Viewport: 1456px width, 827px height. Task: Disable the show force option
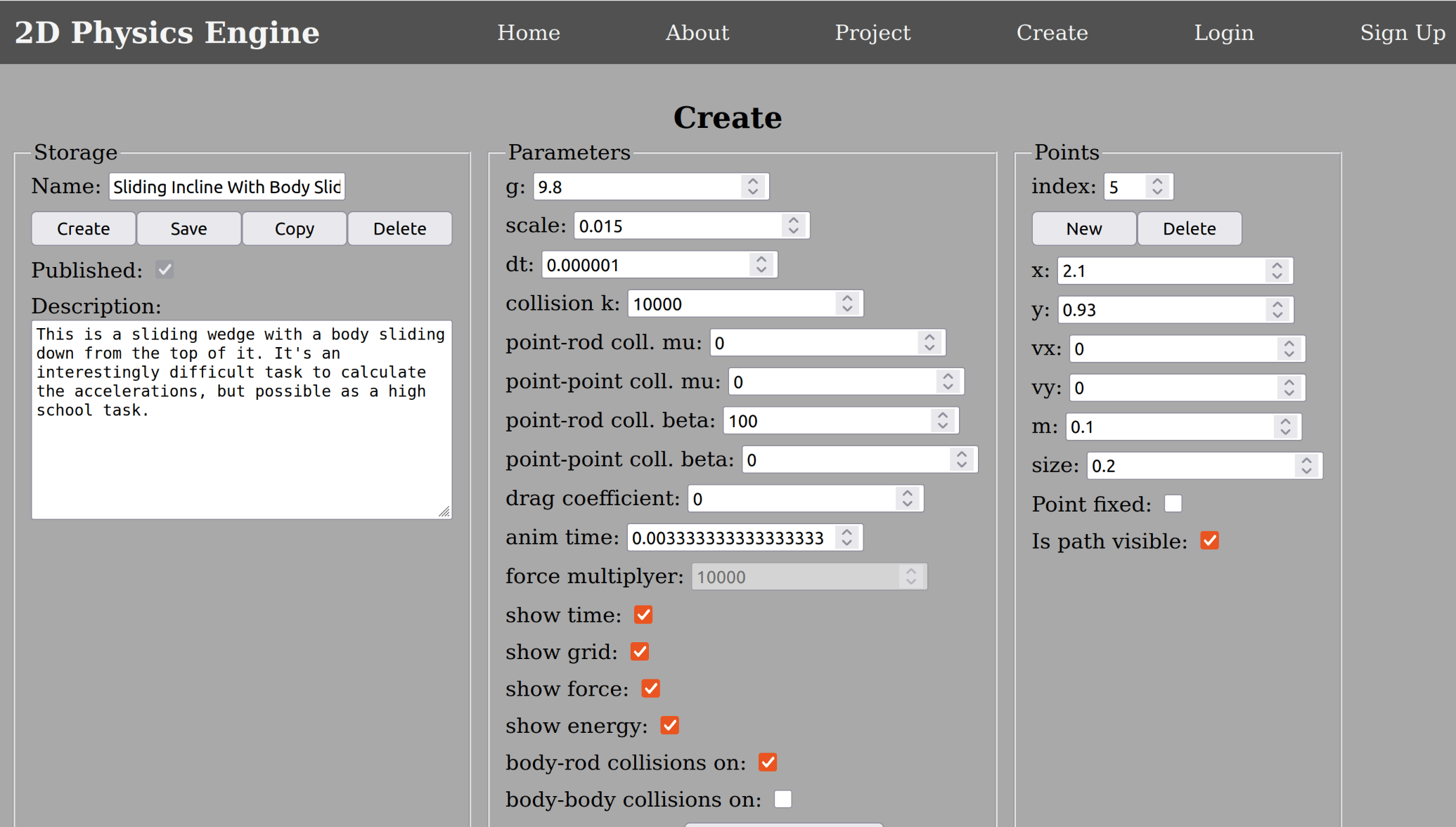(x=650, y=689)
